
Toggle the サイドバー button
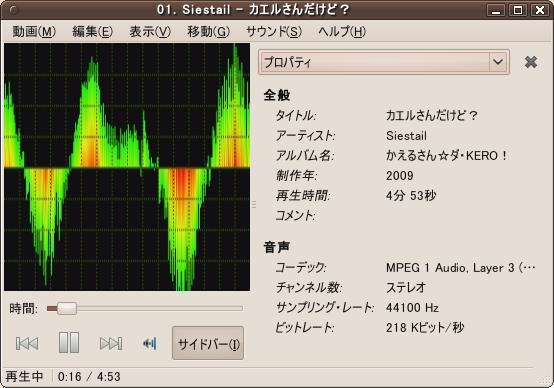(208, 343)
